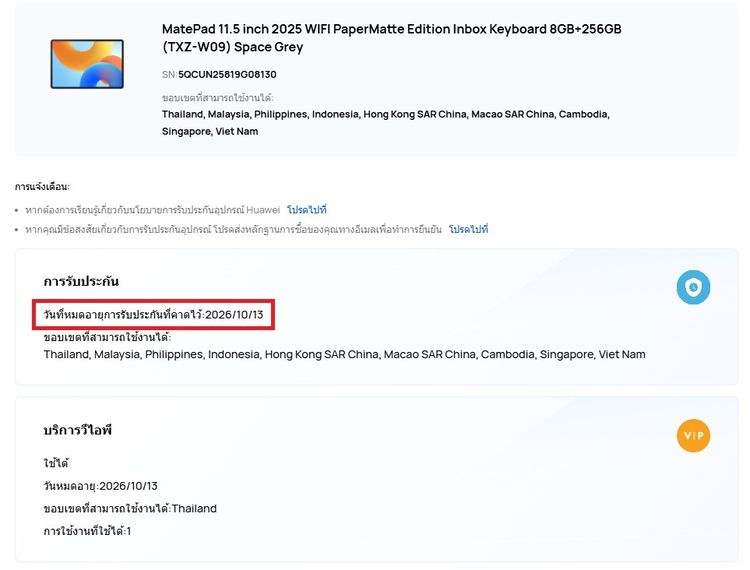Click the warranty card country list starting Thailand
The image size is (750, 570).
344,354
